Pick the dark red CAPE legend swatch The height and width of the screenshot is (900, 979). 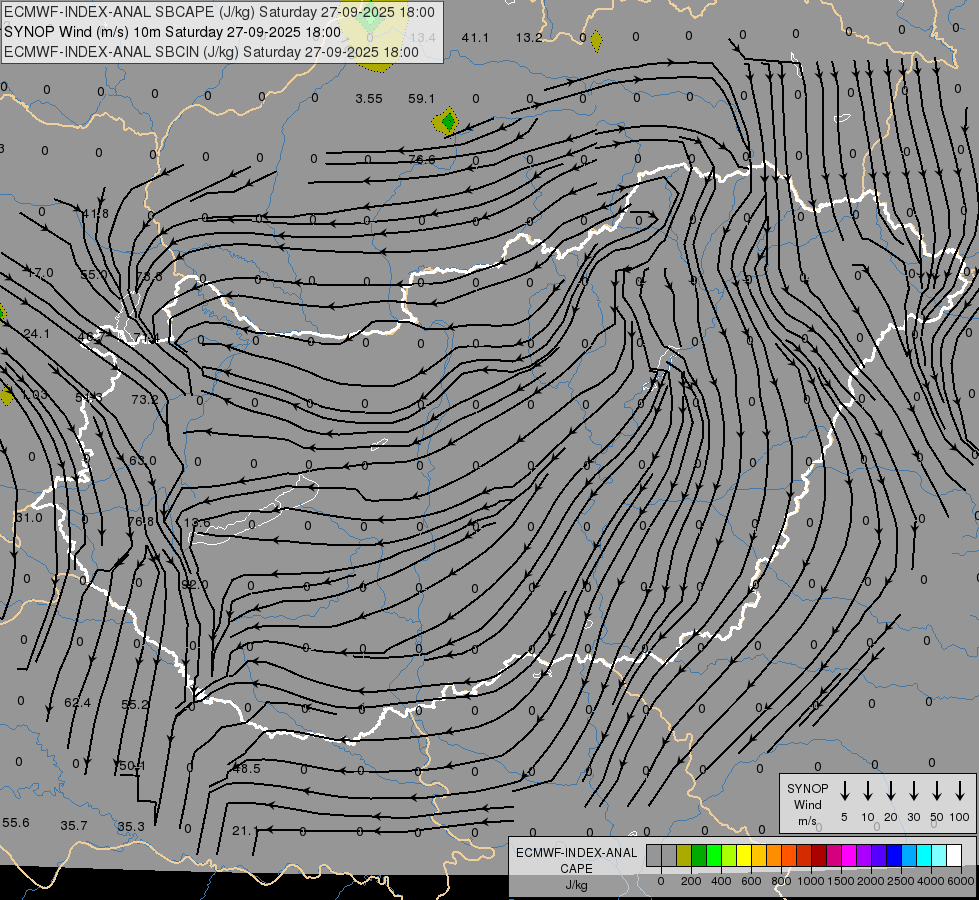[819, 855]
